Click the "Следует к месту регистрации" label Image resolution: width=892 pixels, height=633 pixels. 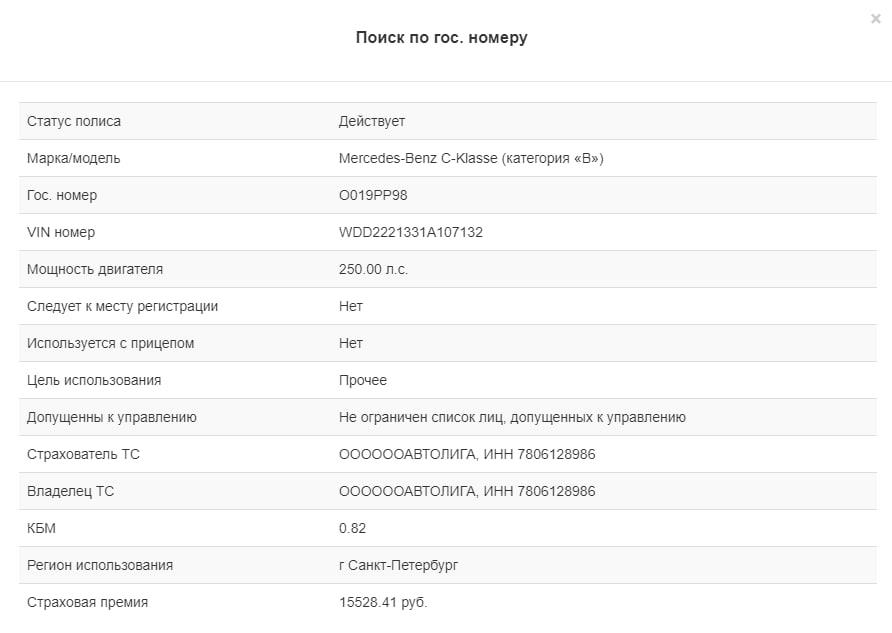(x=122, y=306)
